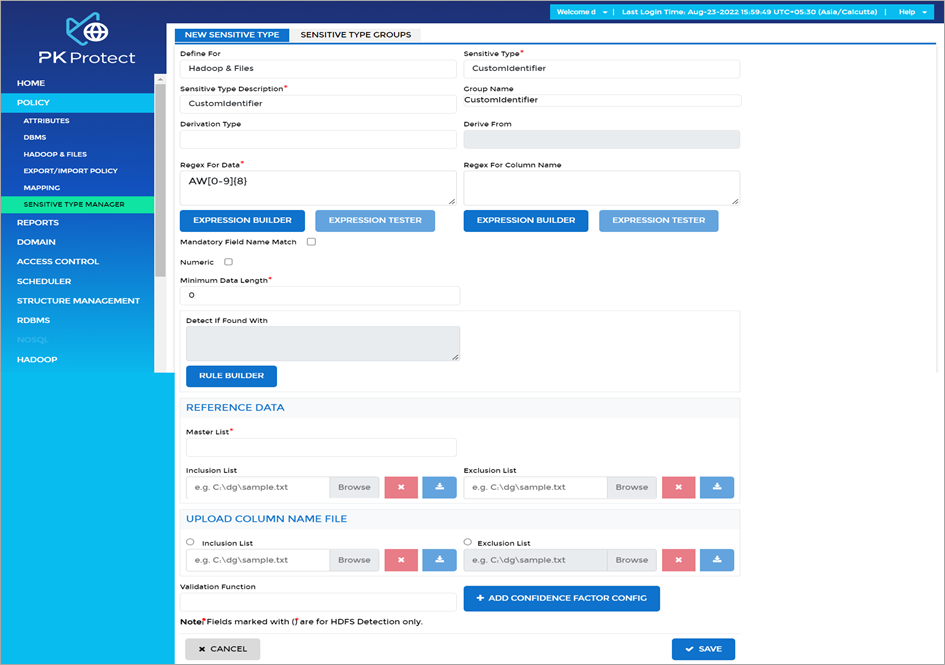Switch to New Sensitive Type tab
Viewport: 945px width, 665px height.
click(x=232, y=35)
